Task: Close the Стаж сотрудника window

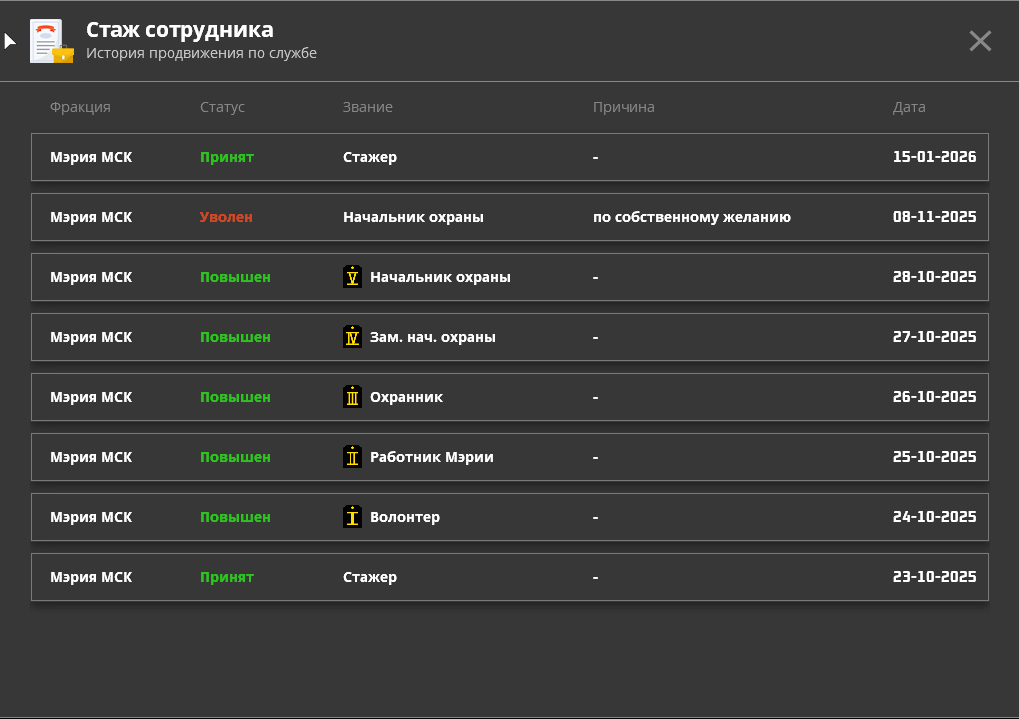Action: [x=980, y=41]
